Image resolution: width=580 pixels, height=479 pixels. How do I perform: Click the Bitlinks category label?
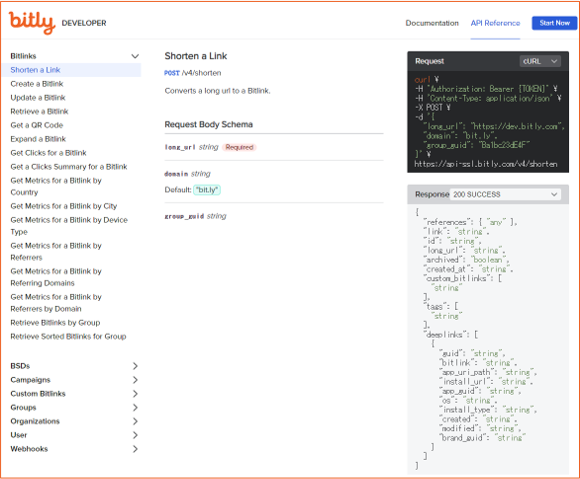click(23, 56)
